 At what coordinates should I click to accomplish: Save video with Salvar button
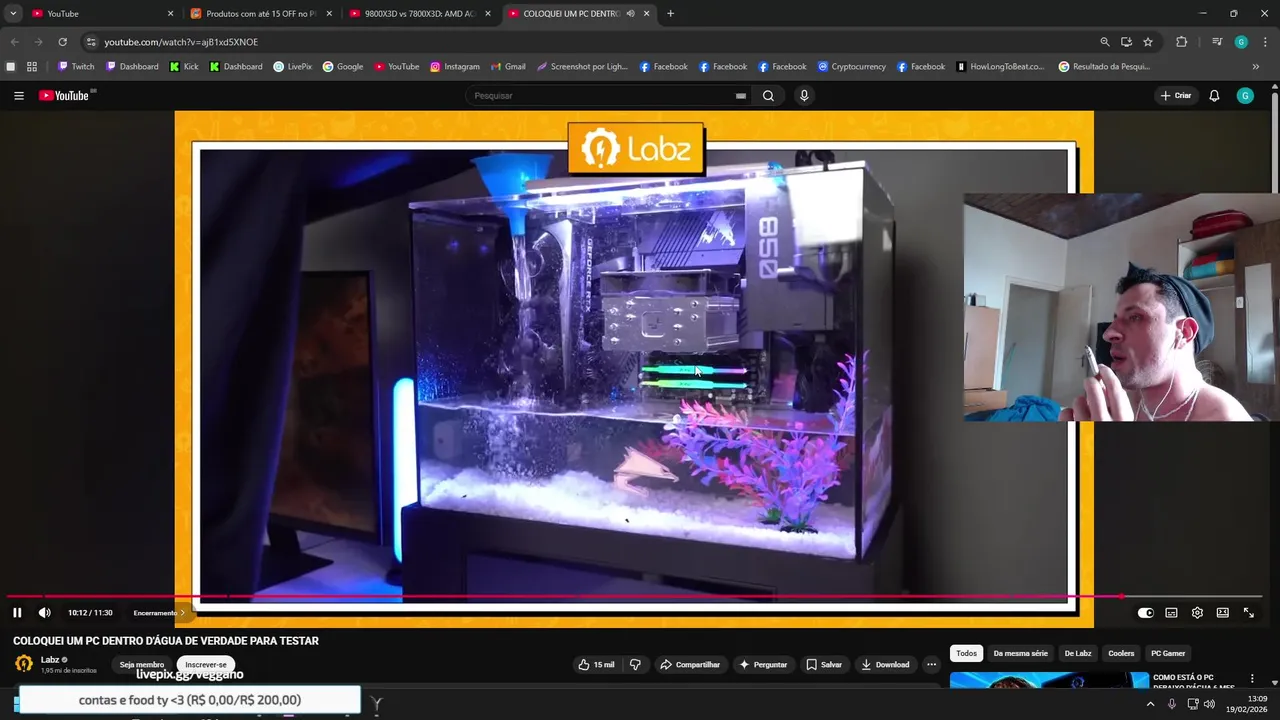click(824, 665)
